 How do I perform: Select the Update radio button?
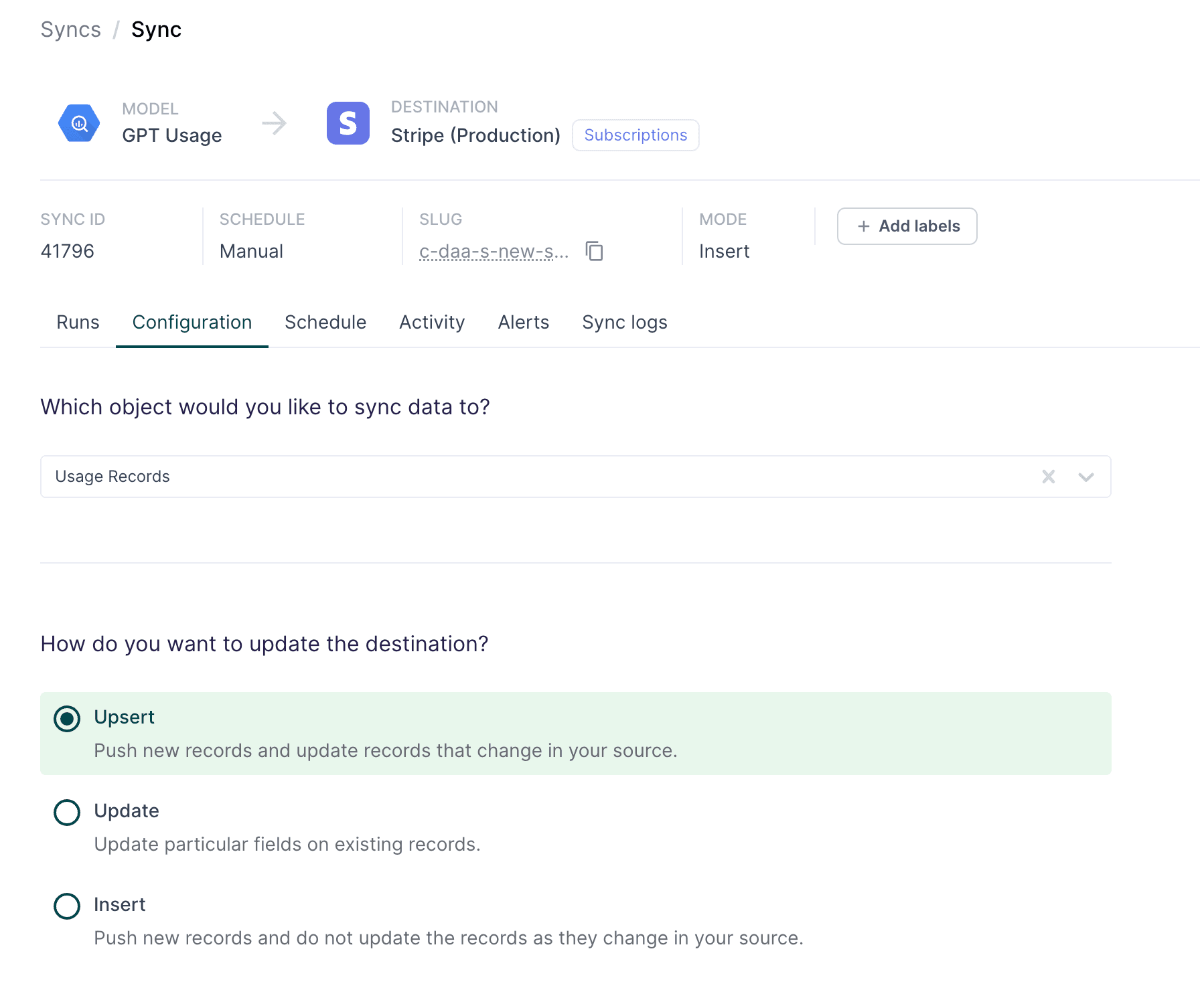pos(67,812)
